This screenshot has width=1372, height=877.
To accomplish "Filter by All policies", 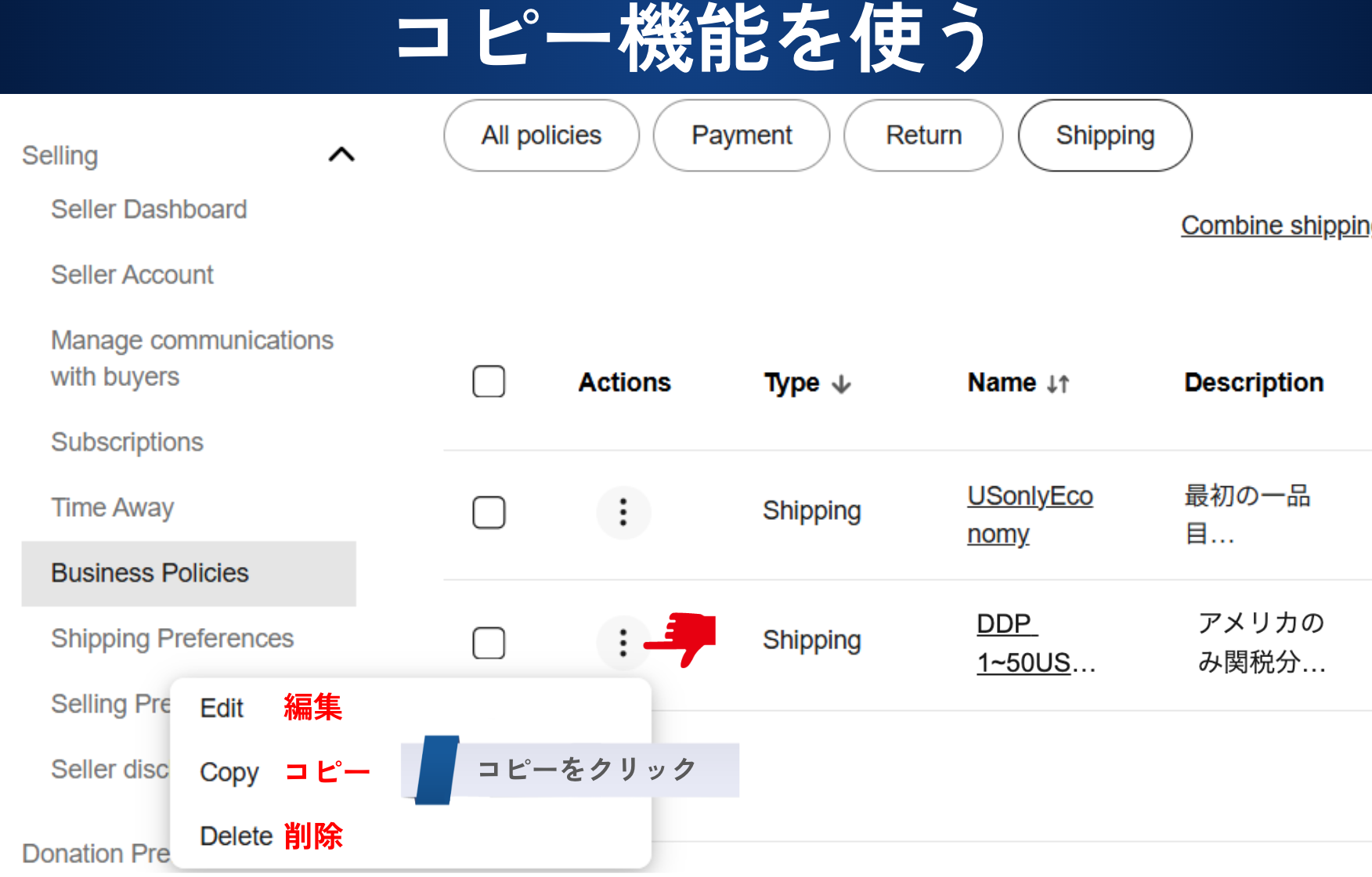I will [x=541, y=135].
